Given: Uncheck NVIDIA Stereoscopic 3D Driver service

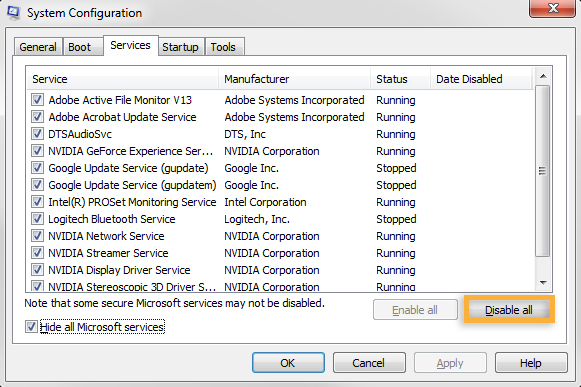Looking at the screenshot, I should tap(37, 286).
